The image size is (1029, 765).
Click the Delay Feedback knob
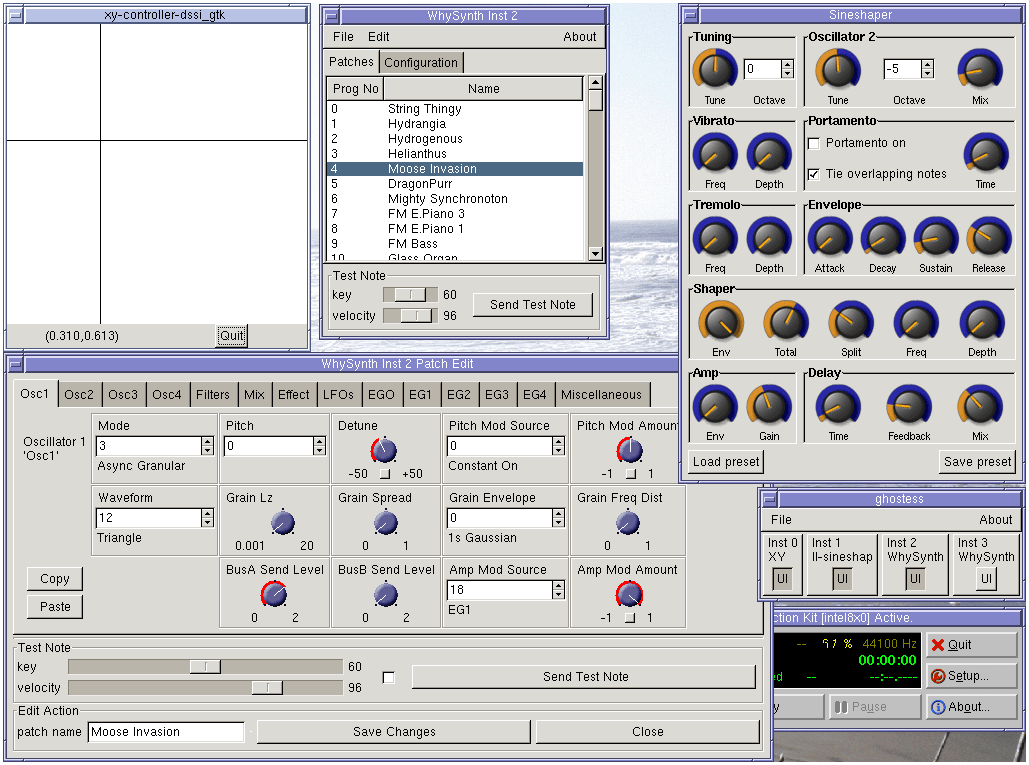pos(909,405)
